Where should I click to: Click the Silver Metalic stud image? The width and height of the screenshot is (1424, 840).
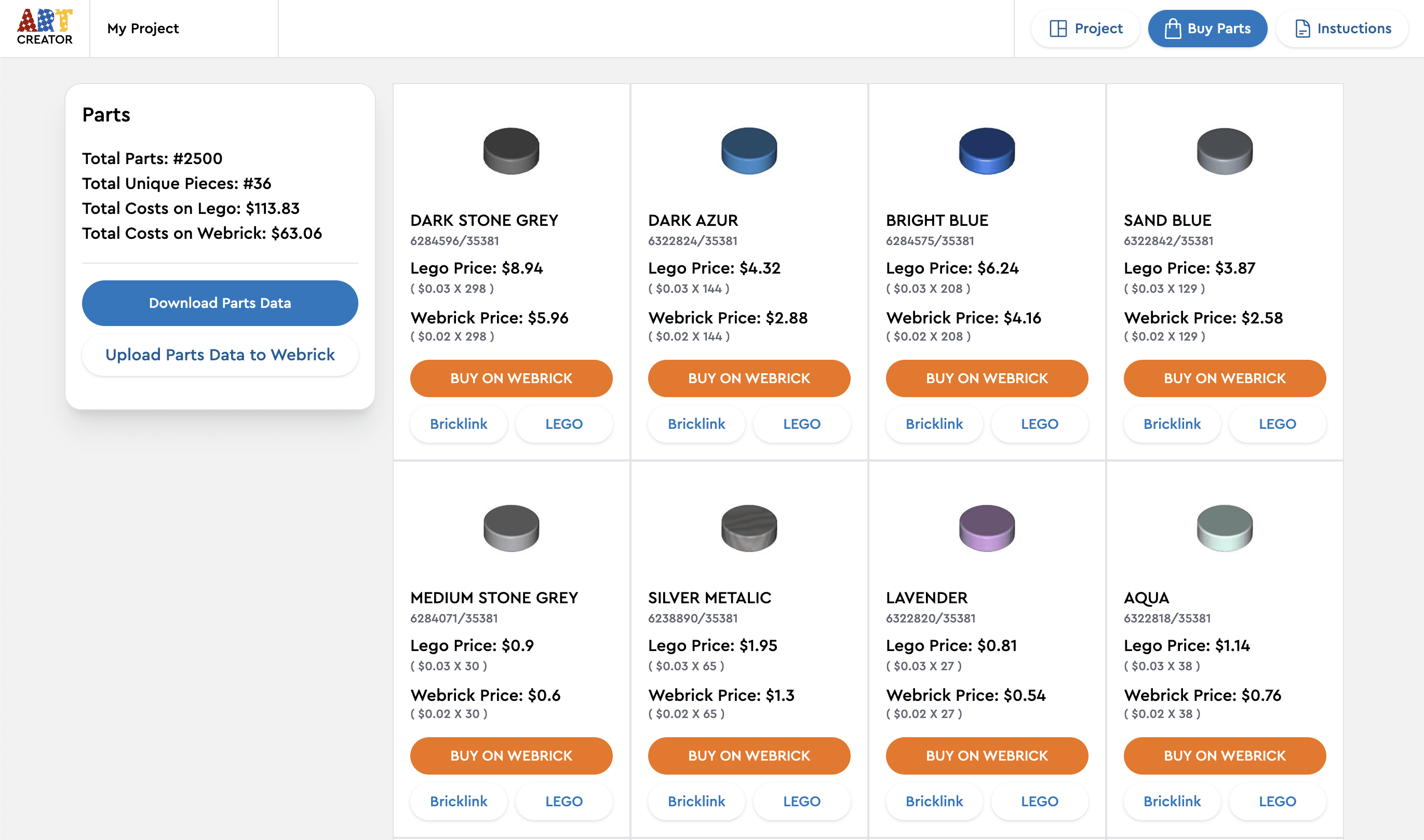749,528
